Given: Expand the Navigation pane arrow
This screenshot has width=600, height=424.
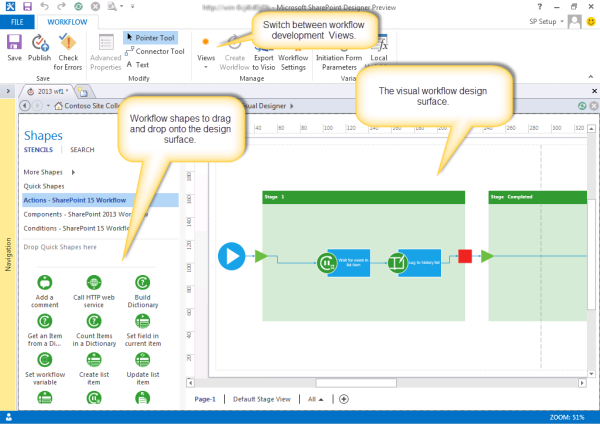Looking at the screenshot, I should [8, 91].
